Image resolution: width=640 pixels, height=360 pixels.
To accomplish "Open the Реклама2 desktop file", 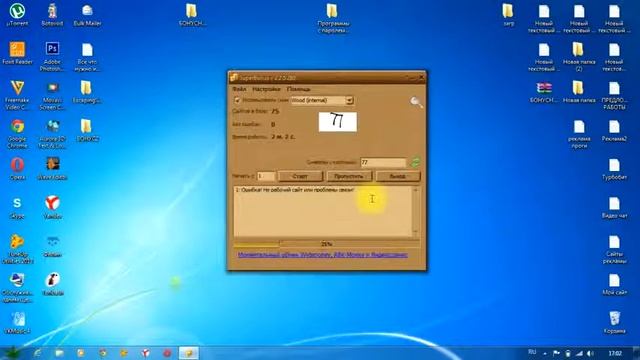I will point(614,131).
